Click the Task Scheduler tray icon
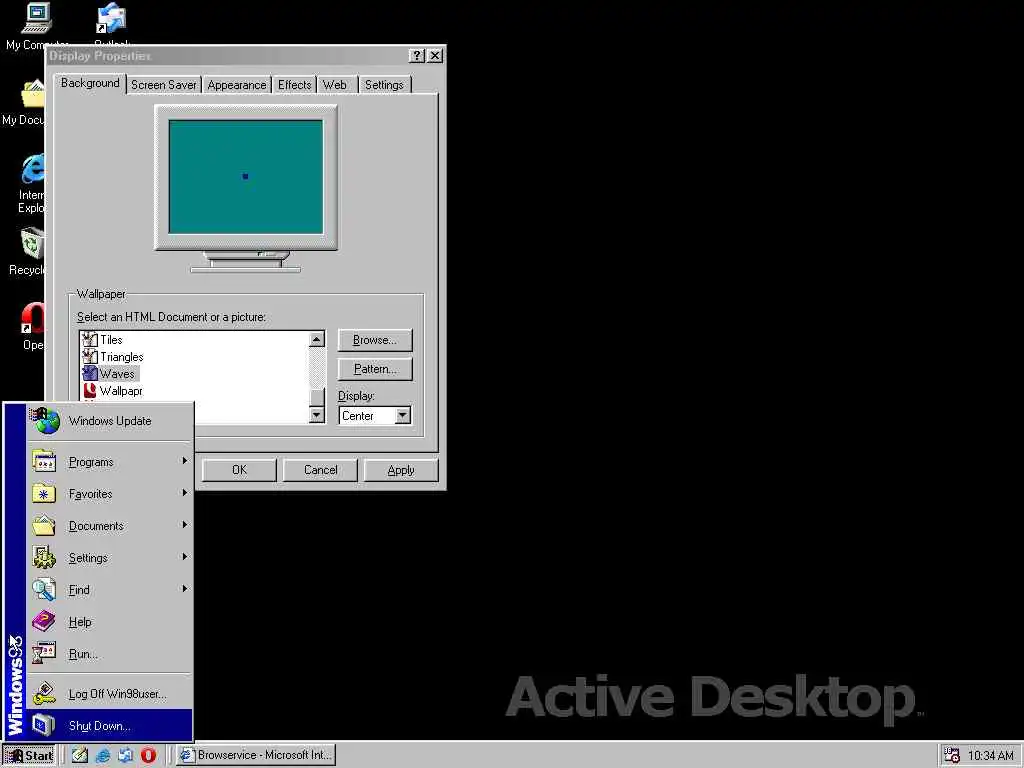This screenshot has height=768, width=1024. pyautogui.click(x=952, y=755)
